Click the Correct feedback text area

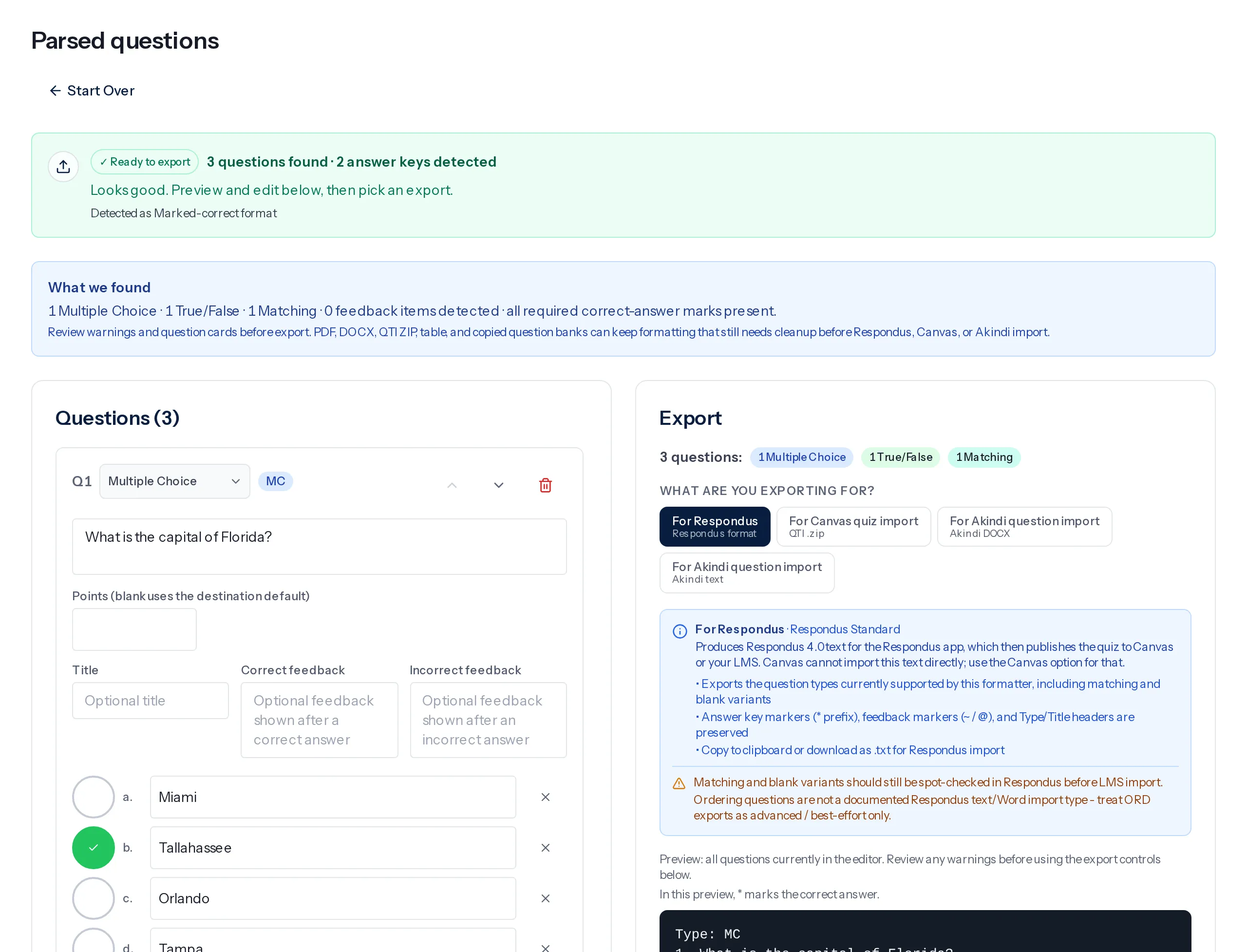coord(319,720)
